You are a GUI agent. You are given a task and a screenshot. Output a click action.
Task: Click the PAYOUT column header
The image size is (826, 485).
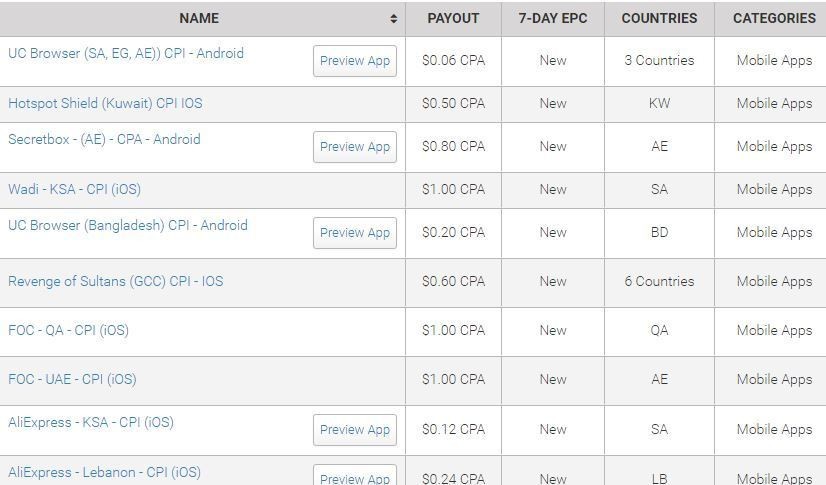tap(453, 18)
